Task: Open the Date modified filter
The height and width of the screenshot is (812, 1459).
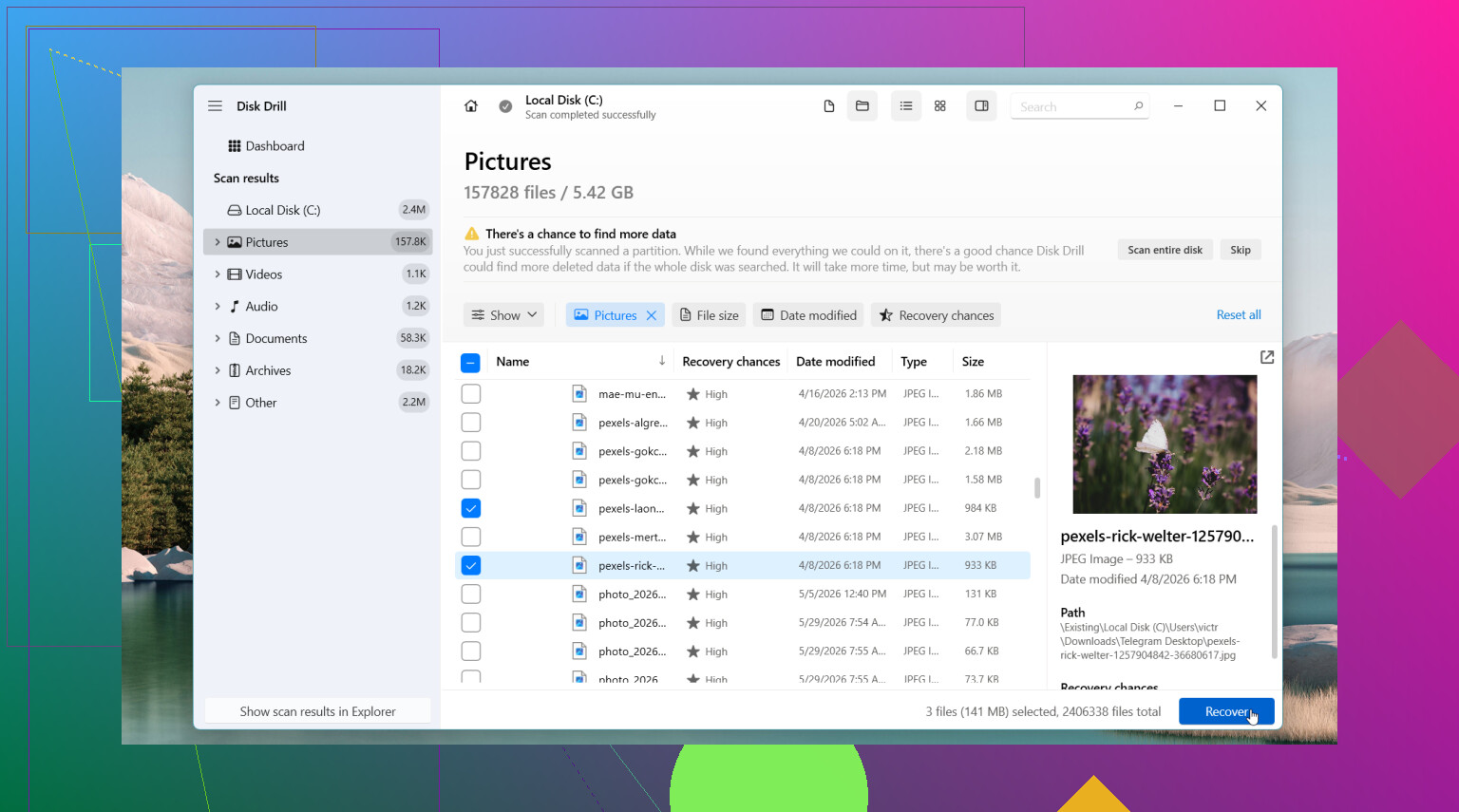Action: click(808, 315)
